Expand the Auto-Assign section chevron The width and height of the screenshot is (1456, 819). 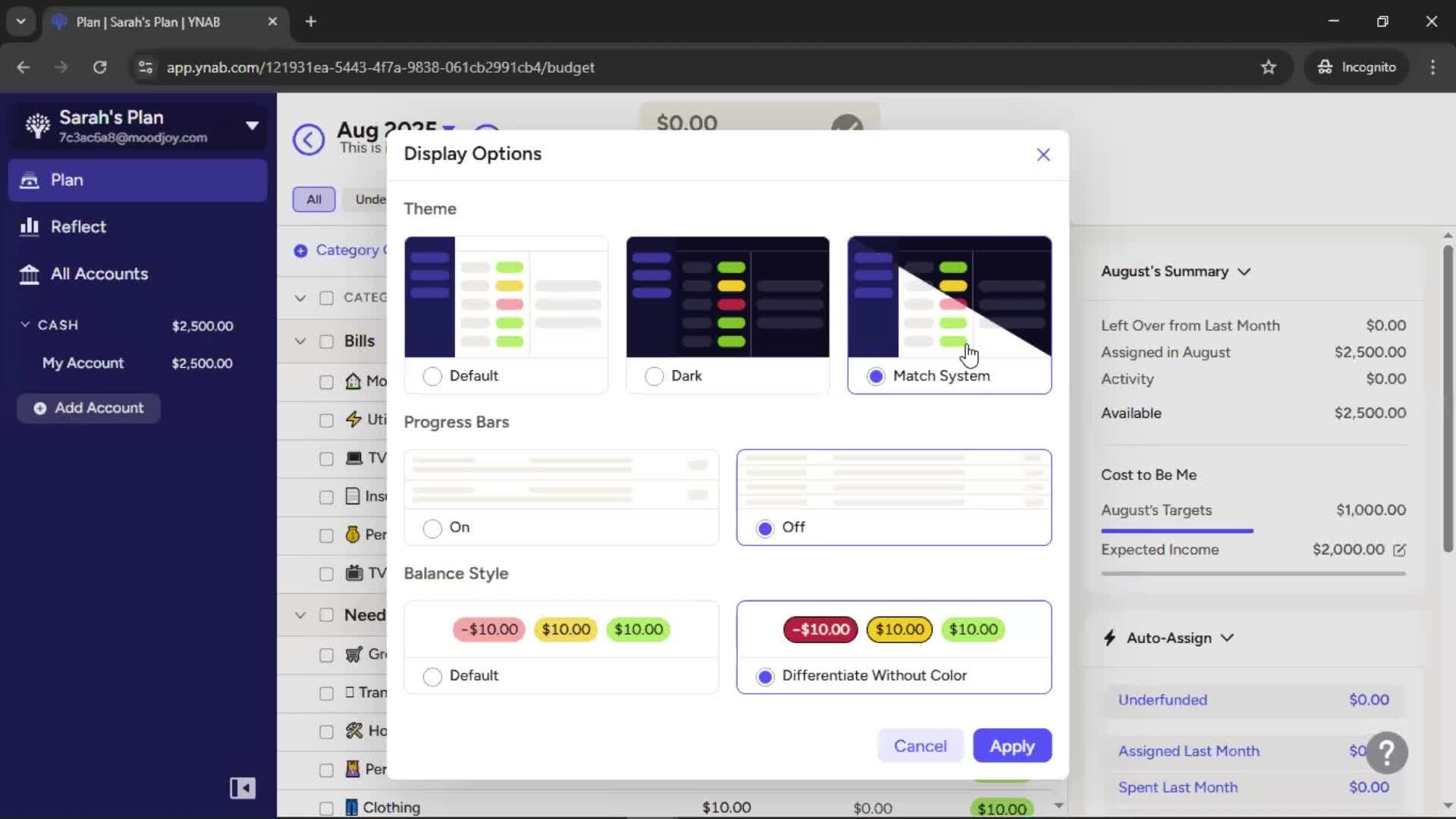[x=1227, y=639]
